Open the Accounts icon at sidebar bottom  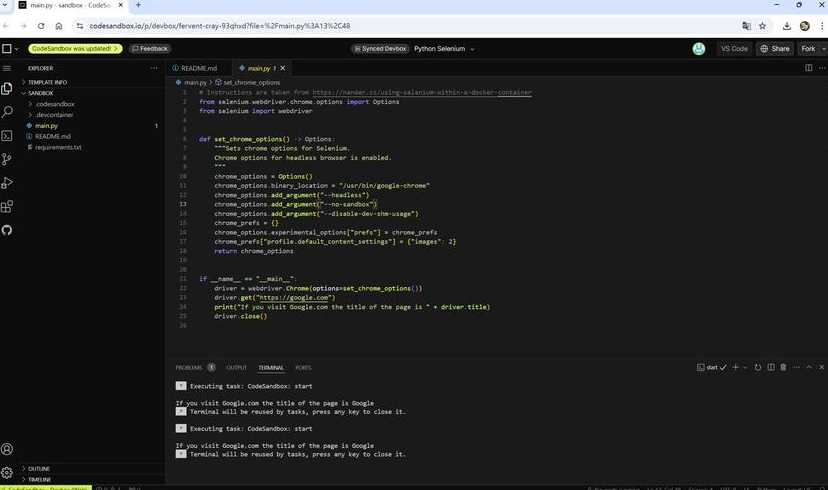pyautogui.click(x=7, y=449)
